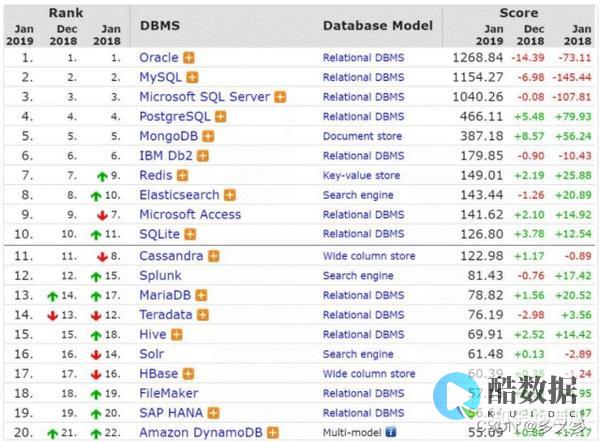
Task: Open the MongoDB link
Action: 169,136
